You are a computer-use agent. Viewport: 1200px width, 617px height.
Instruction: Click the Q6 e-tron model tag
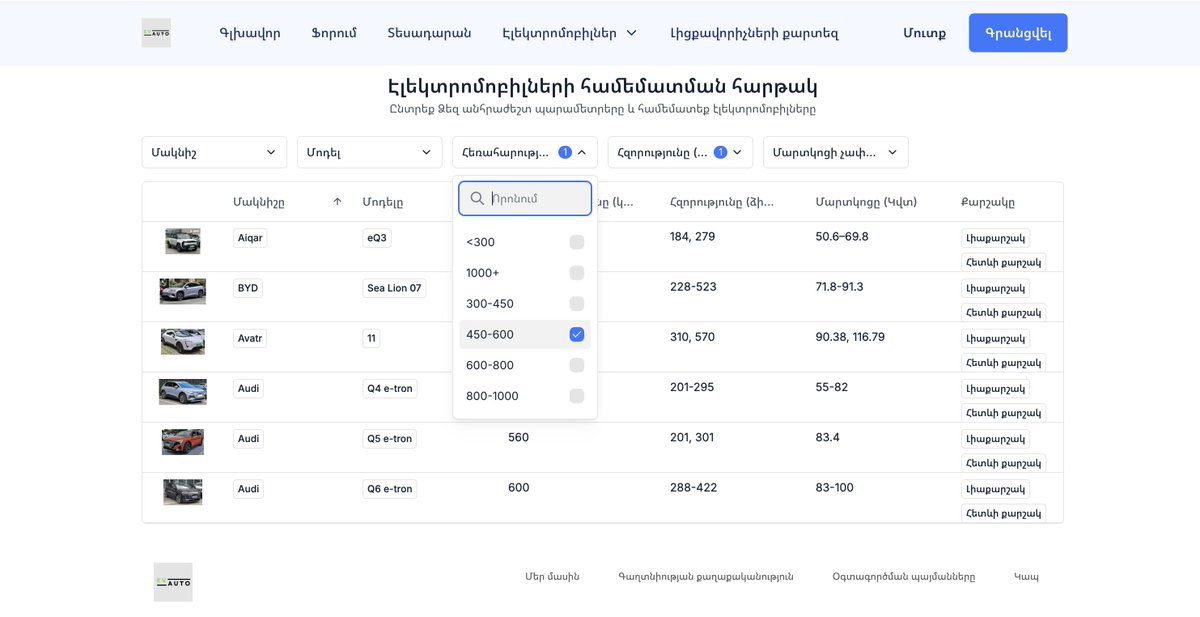pyautogui.click(x=390, y=488)
